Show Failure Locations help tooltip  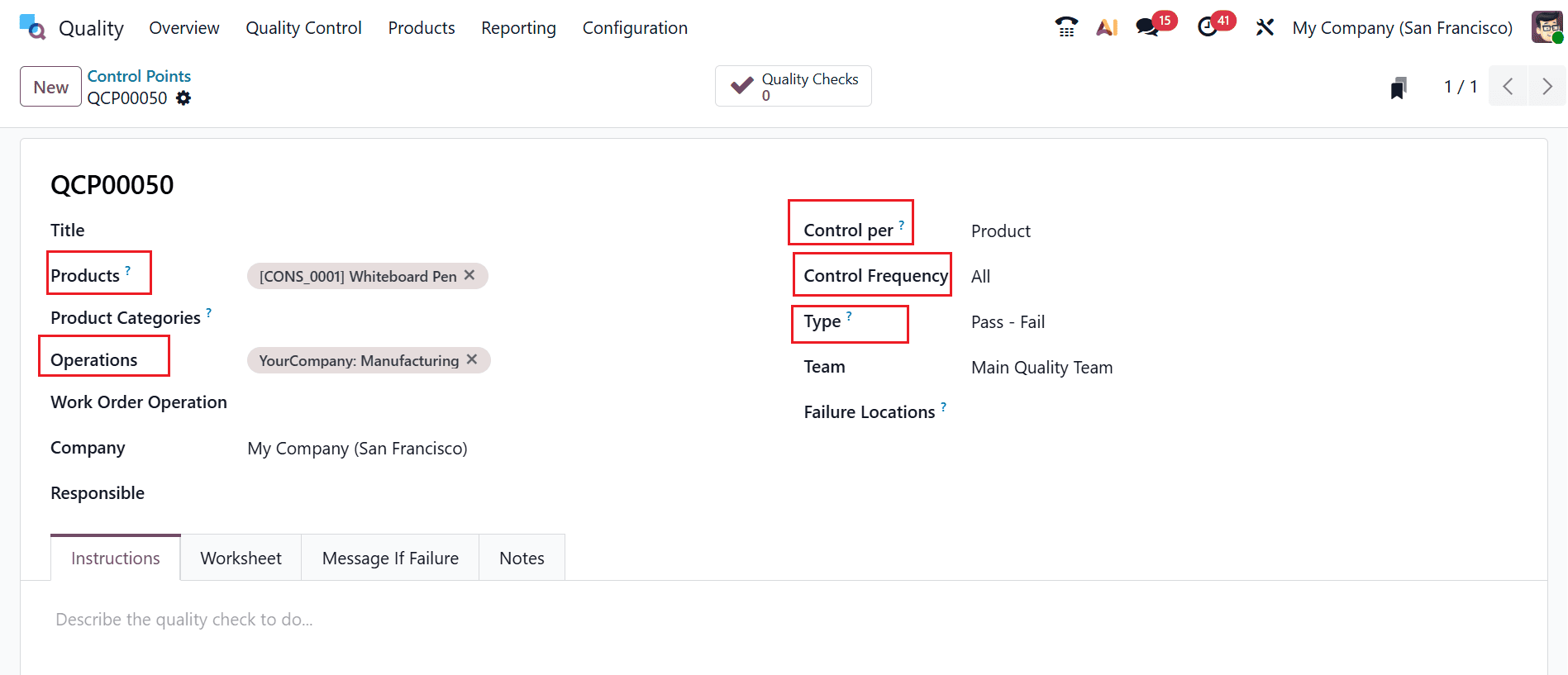coord(944,406)
